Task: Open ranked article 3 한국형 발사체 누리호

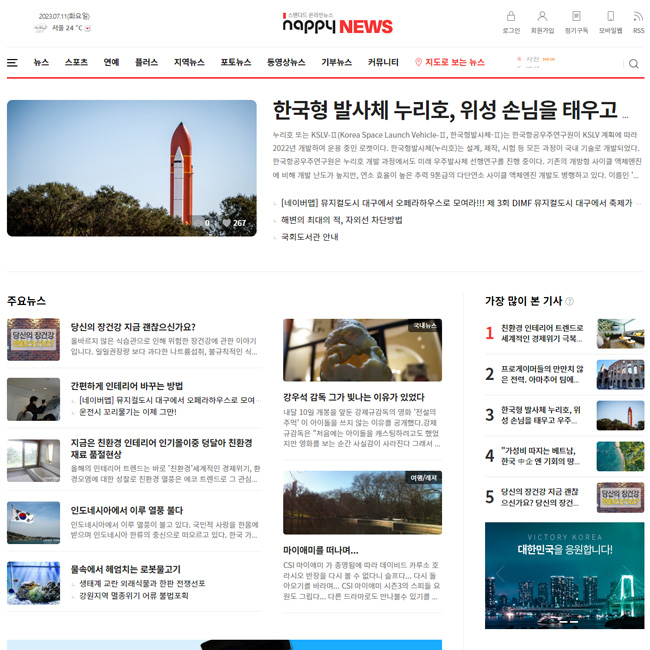Action: [541, 415]
